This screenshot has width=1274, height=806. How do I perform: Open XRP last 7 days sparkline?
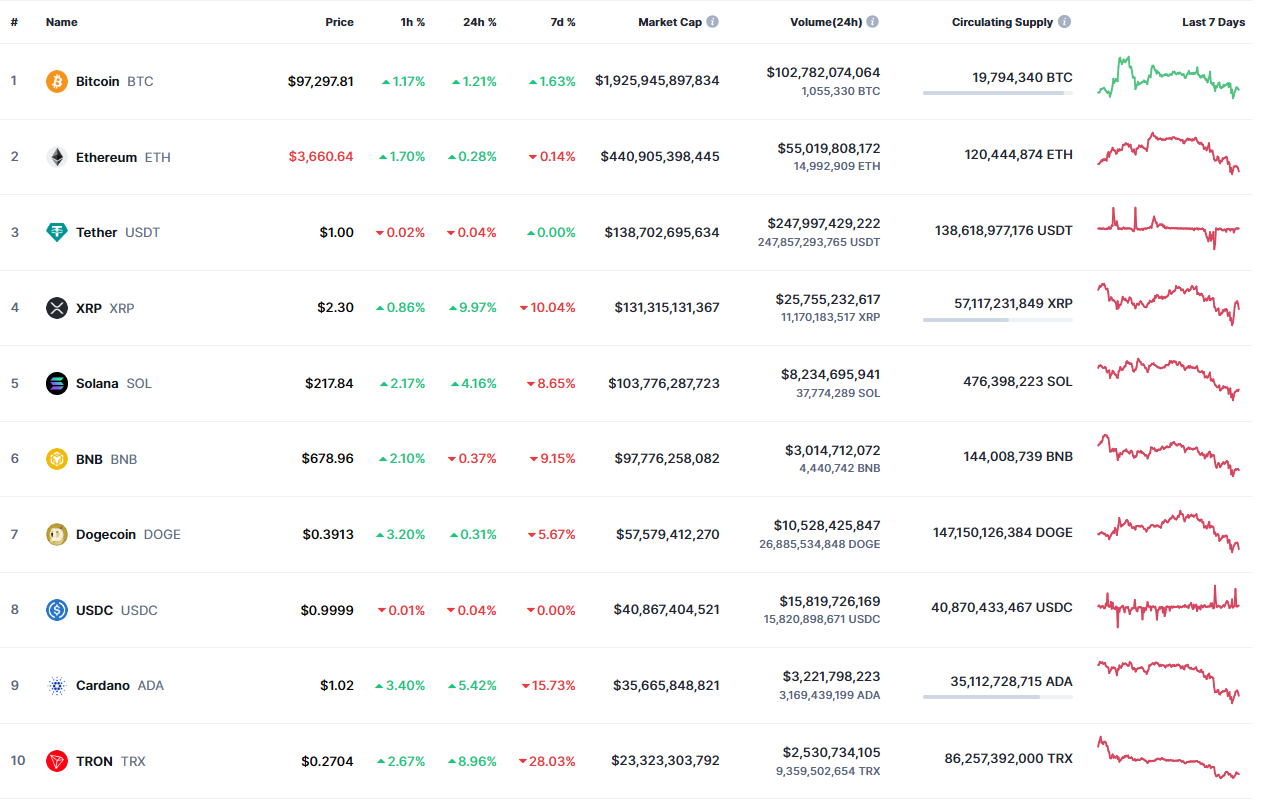pyautogui.click(x=1168, y=303)
